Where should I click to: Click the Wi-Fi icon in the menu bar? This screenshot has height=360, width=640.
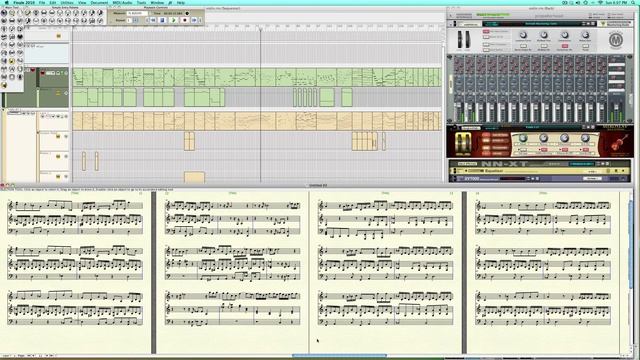[x=600, y=2]
